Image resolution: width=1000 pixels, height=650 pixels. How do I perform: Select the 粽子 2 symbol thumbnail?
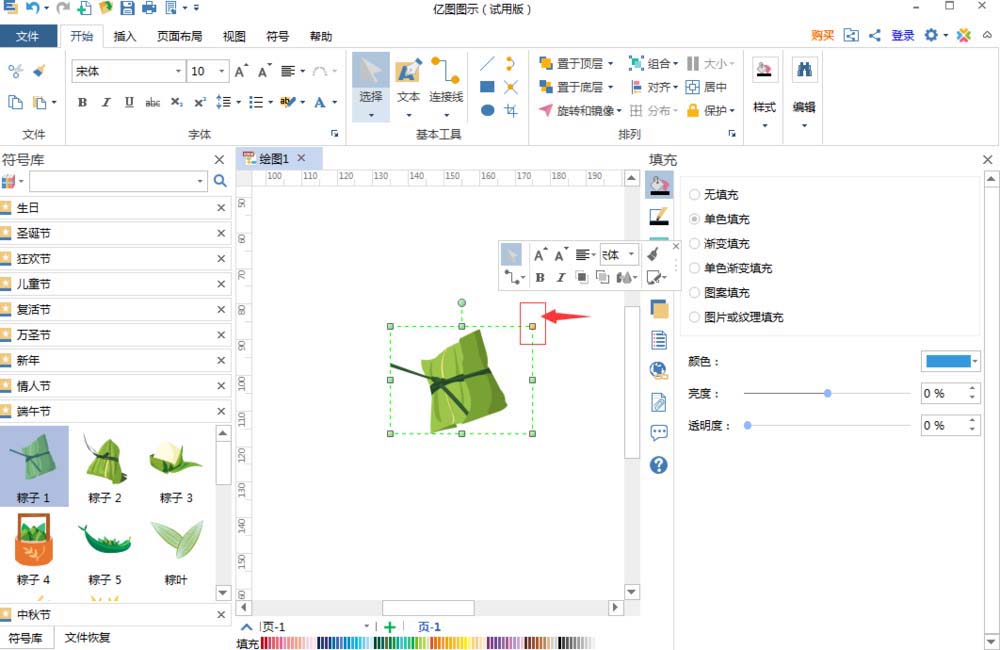[105, 466]
